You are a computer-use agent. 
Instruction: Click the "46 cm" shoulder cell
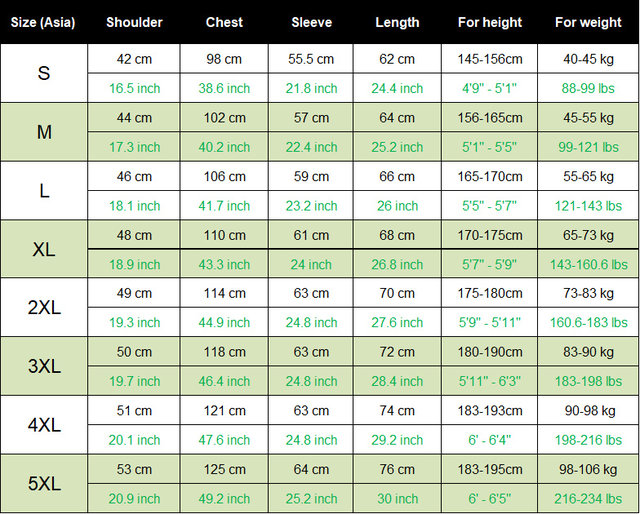[134, 176]
